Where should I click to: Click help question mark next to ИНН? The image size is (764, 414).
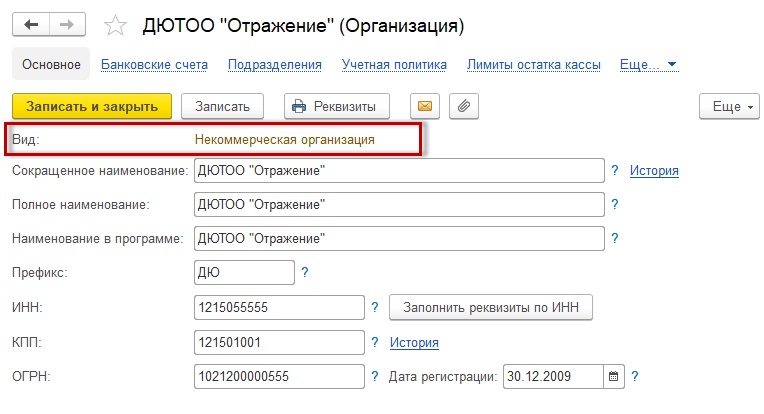(375, 308)
